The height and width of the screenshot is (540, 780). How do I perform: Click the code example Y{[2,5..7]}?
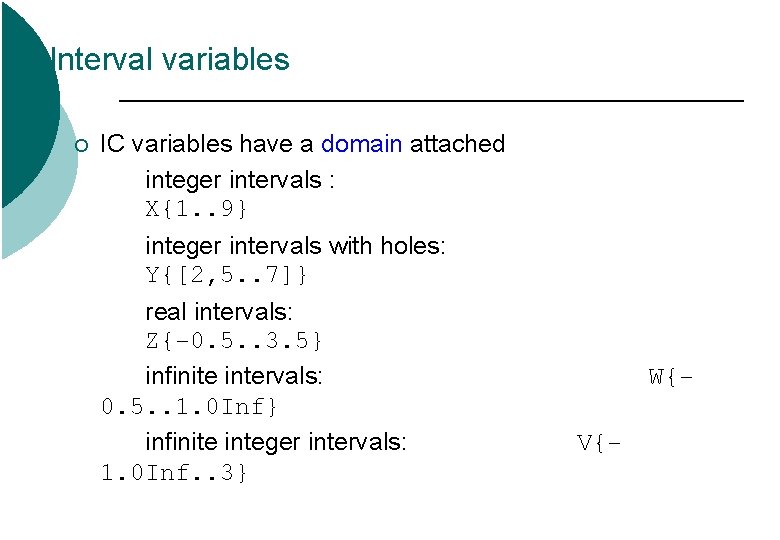pos(227,275)
